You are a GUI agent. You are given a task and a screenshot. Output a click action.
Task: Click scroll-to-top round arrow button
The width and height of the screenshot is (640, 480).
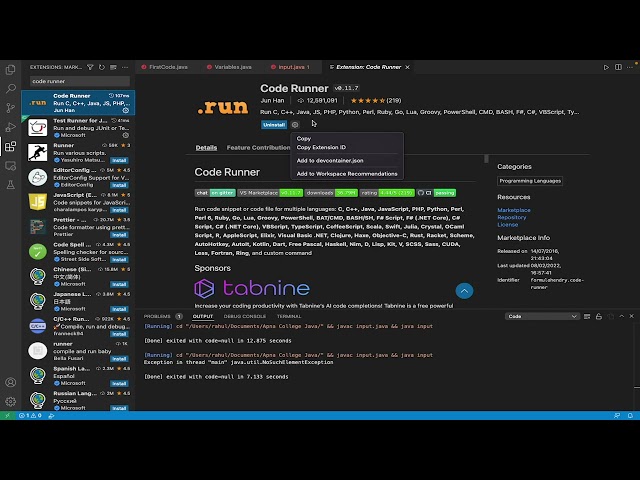464,291
